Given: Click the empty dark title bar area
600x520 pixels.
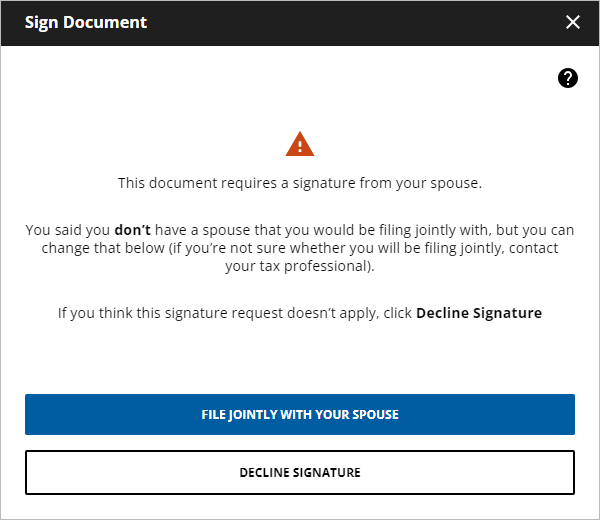Looking at the screenshot, I should (x=350, y=22).
